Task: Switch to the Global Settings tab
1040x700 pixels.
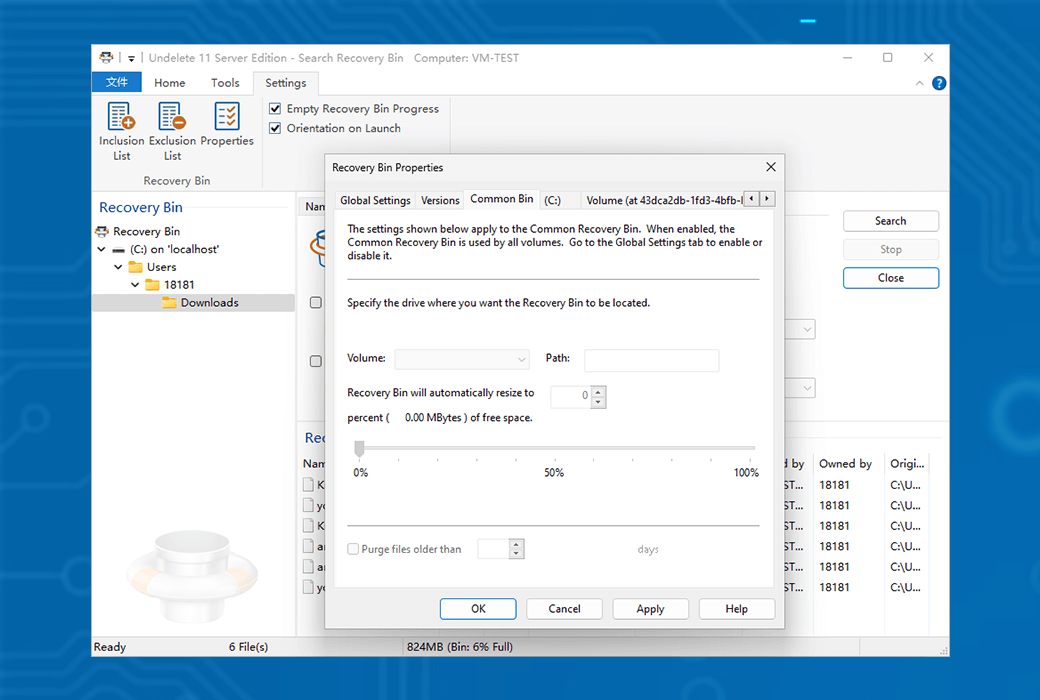Action: click(x=375, y=200)
